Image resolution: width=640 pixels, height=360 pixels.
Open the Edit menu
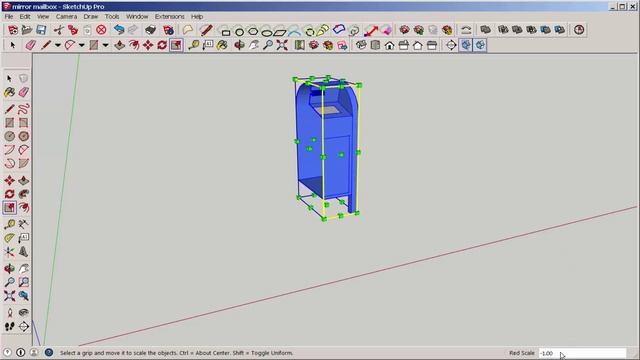coord(25,16)
